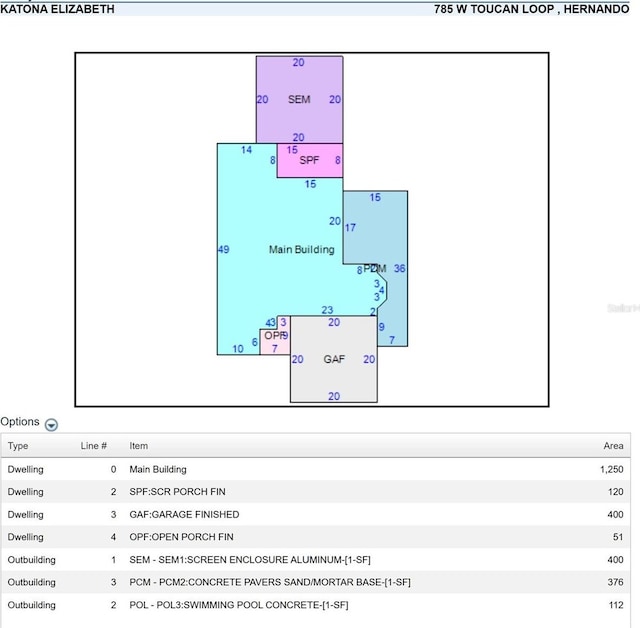Select POL3:SWIMMING POOL CONCRETE row
The image size is (640, 628).
[316, 605]
